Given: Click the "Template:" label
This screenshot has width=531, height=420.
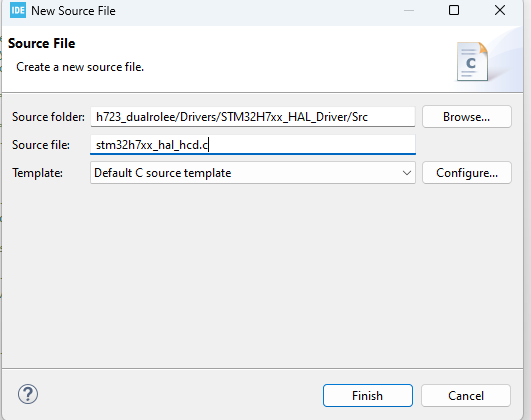Looking at the screenshot, I should (x=38, y=173).
